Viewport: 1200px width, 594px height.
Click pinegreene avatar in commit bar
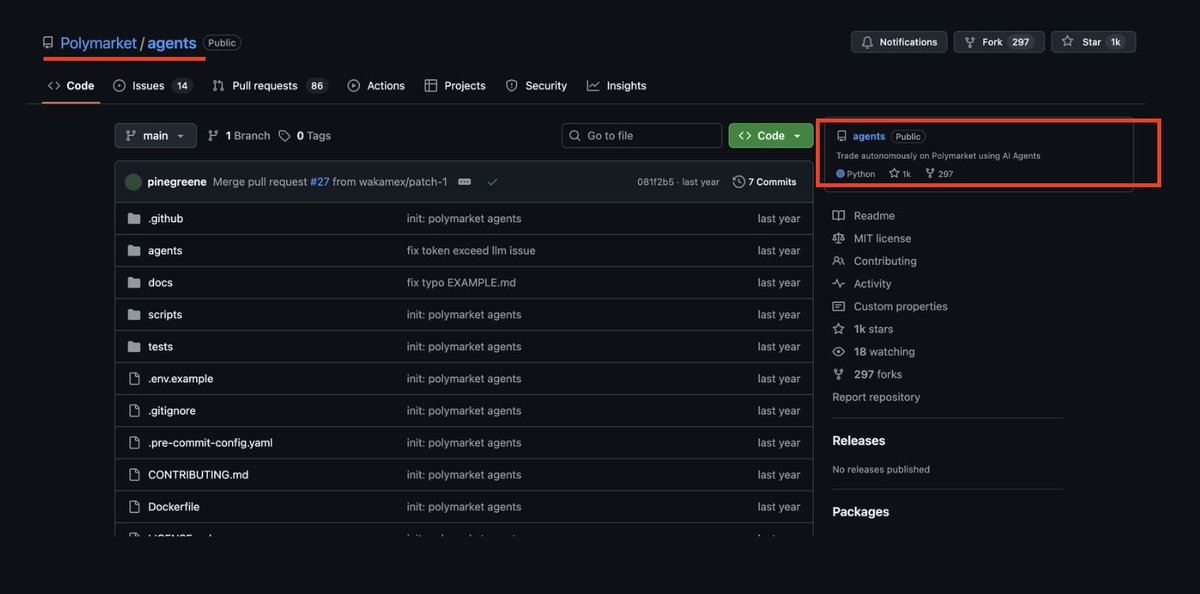[x=133, y=182]
